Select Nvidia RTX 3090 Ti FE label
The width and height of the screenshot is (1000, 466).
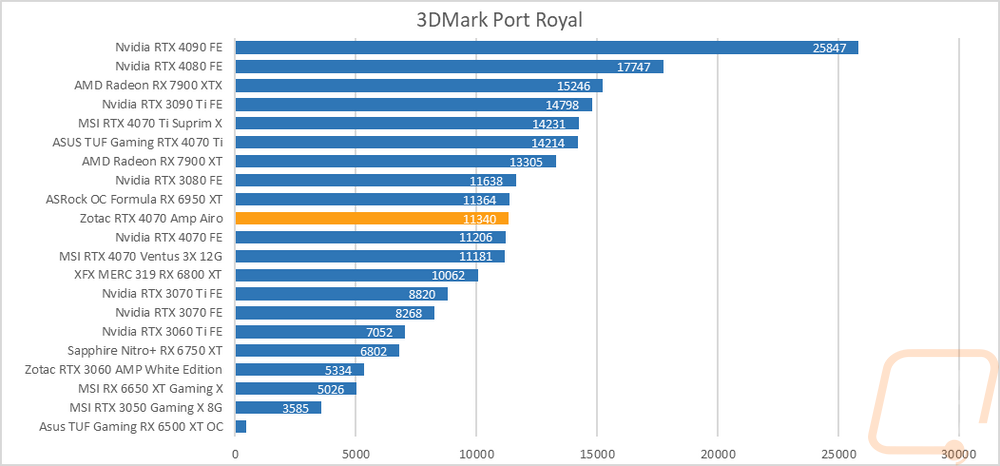(163, 104)
